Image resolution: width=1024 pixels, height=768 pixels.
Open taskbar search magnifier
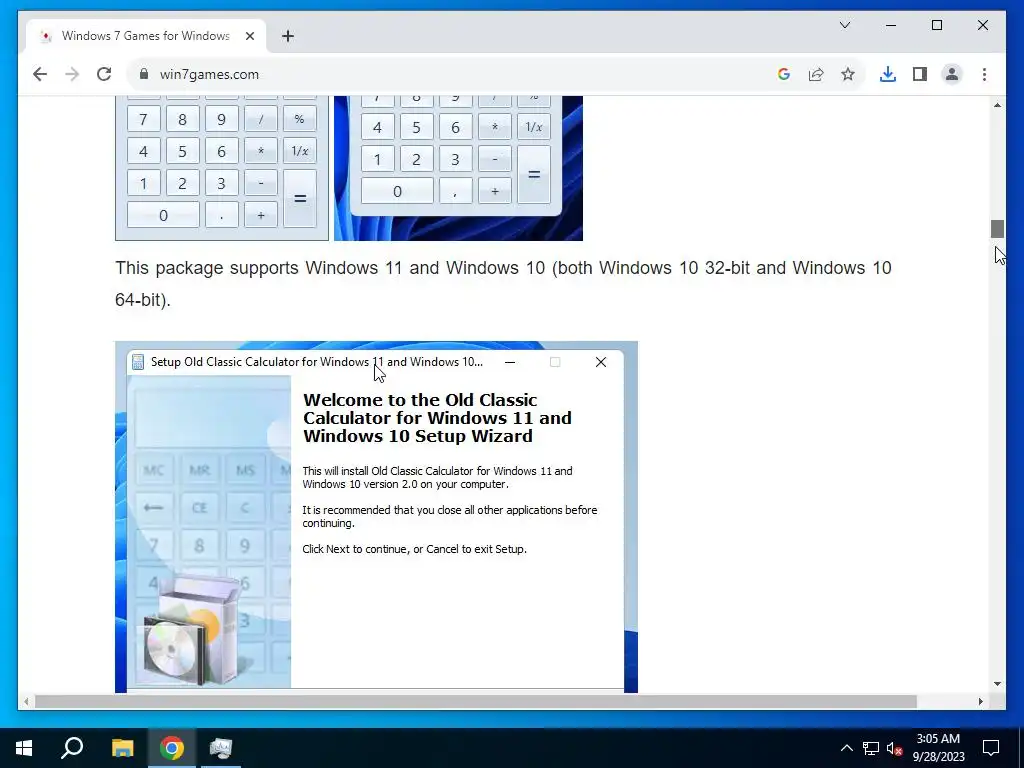click(72, 748)
